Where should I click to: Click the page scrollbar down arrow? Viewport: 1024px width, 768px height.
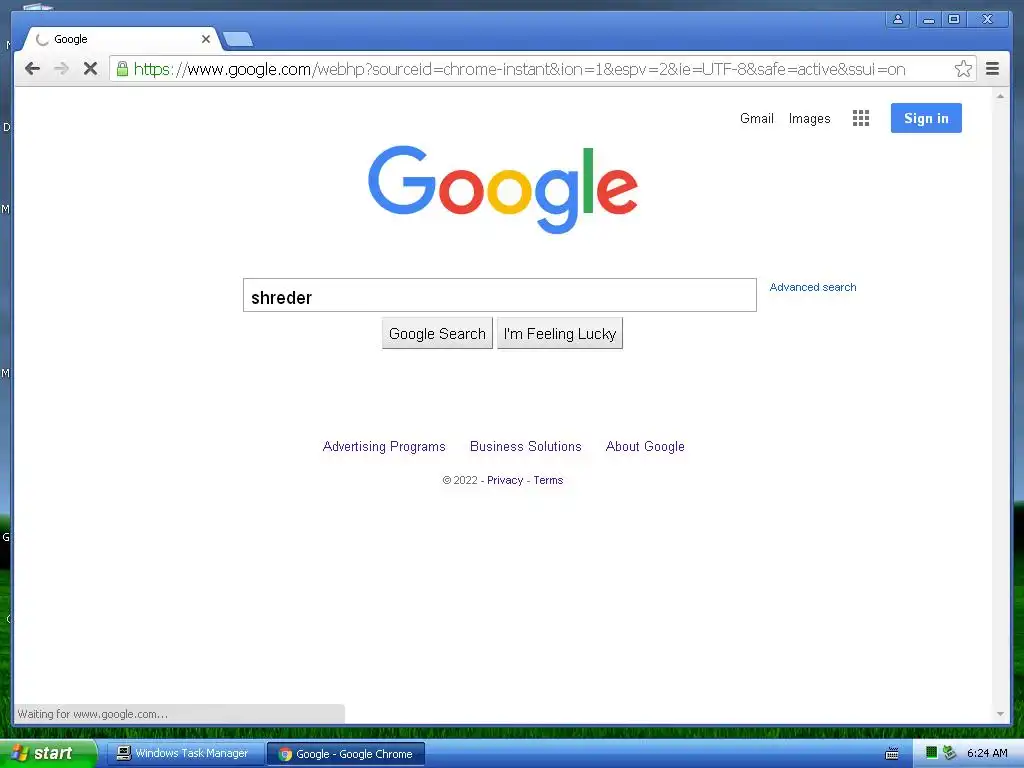point(1000,714)
